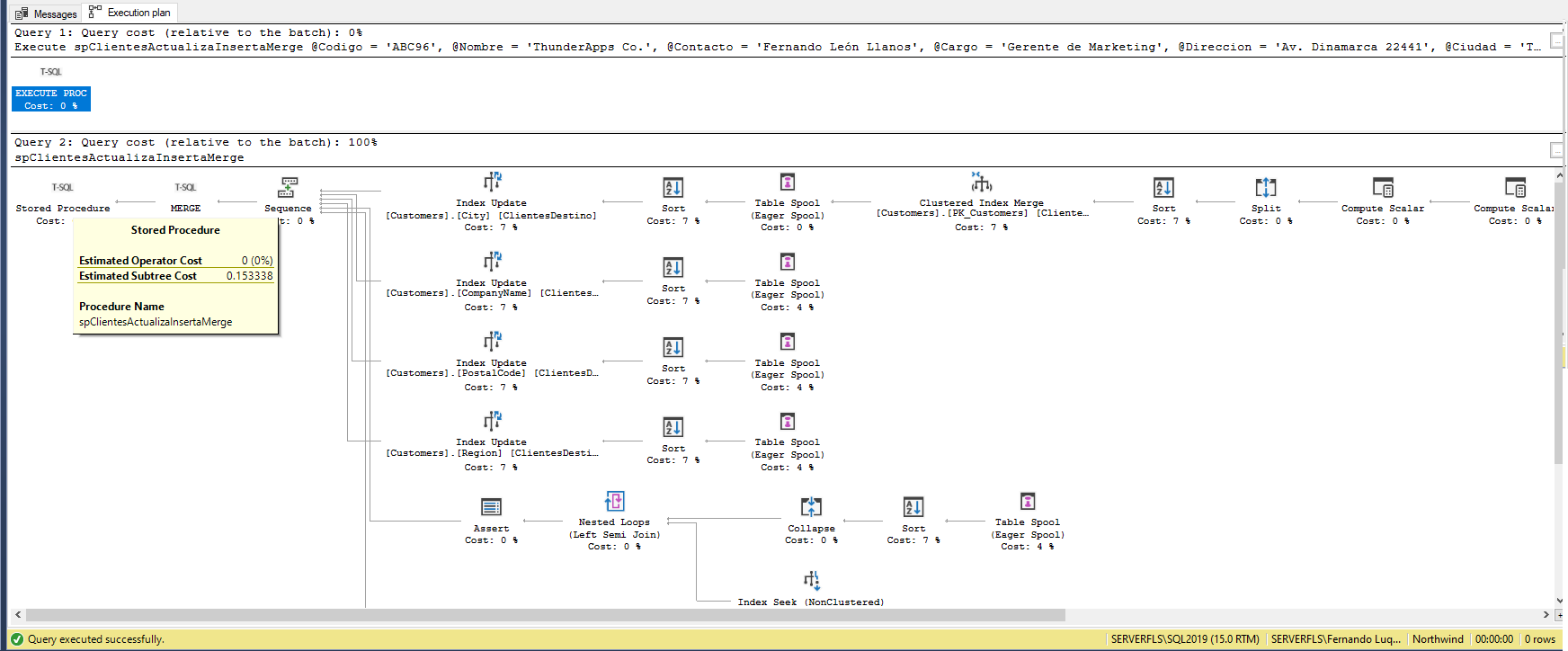Select Index Update on [CompanyName] icon
Image resolution: width=1568 pixels, height=651 pixels.
492,263
